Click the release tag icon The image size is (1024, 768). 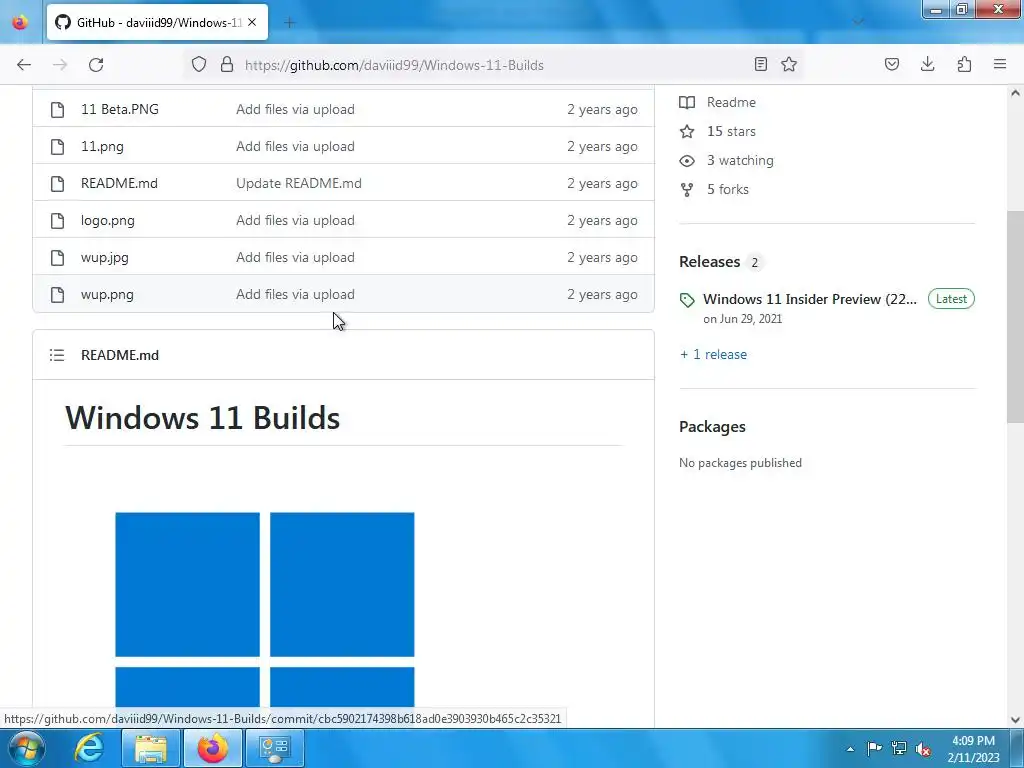point(687,300)
